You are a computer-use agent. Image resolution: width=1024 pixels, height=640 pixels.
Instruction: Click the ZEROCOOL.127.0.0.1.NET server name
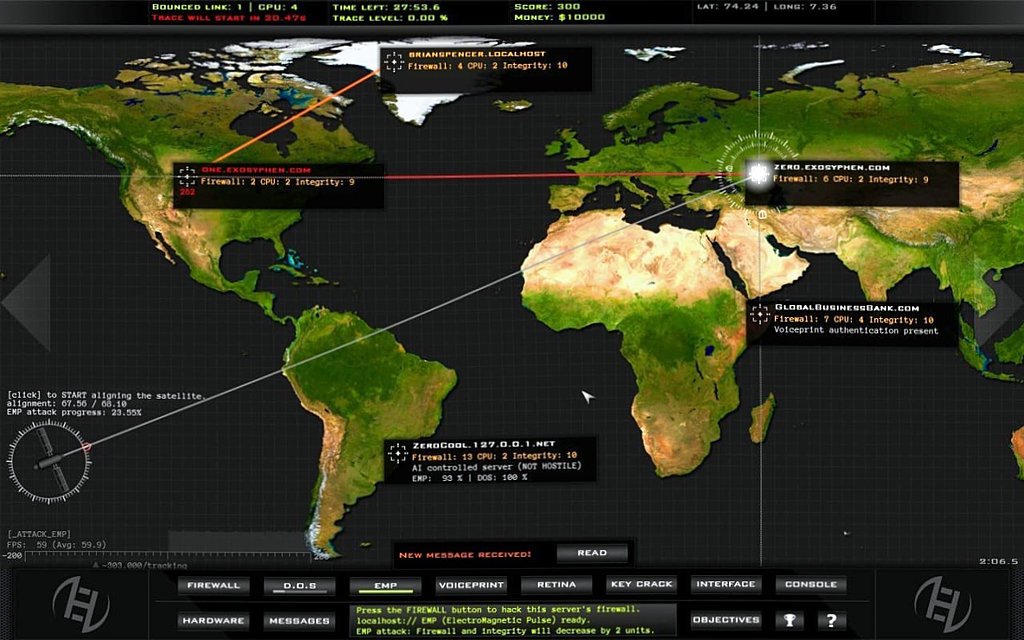point(483,445)
